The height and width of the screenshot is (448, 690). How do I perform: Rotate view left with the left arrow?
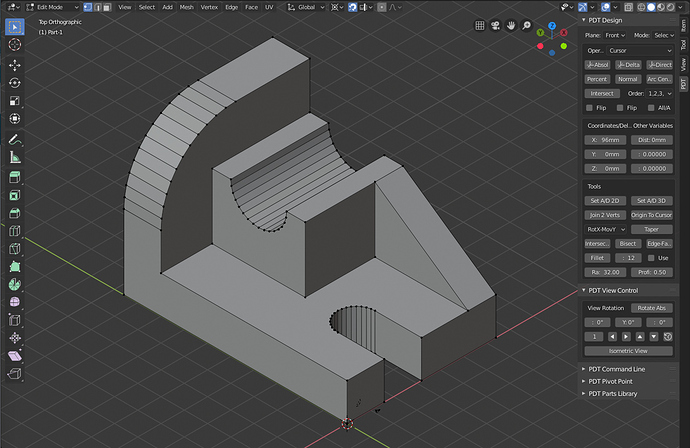pyautogui.click(x=612, y=337)
